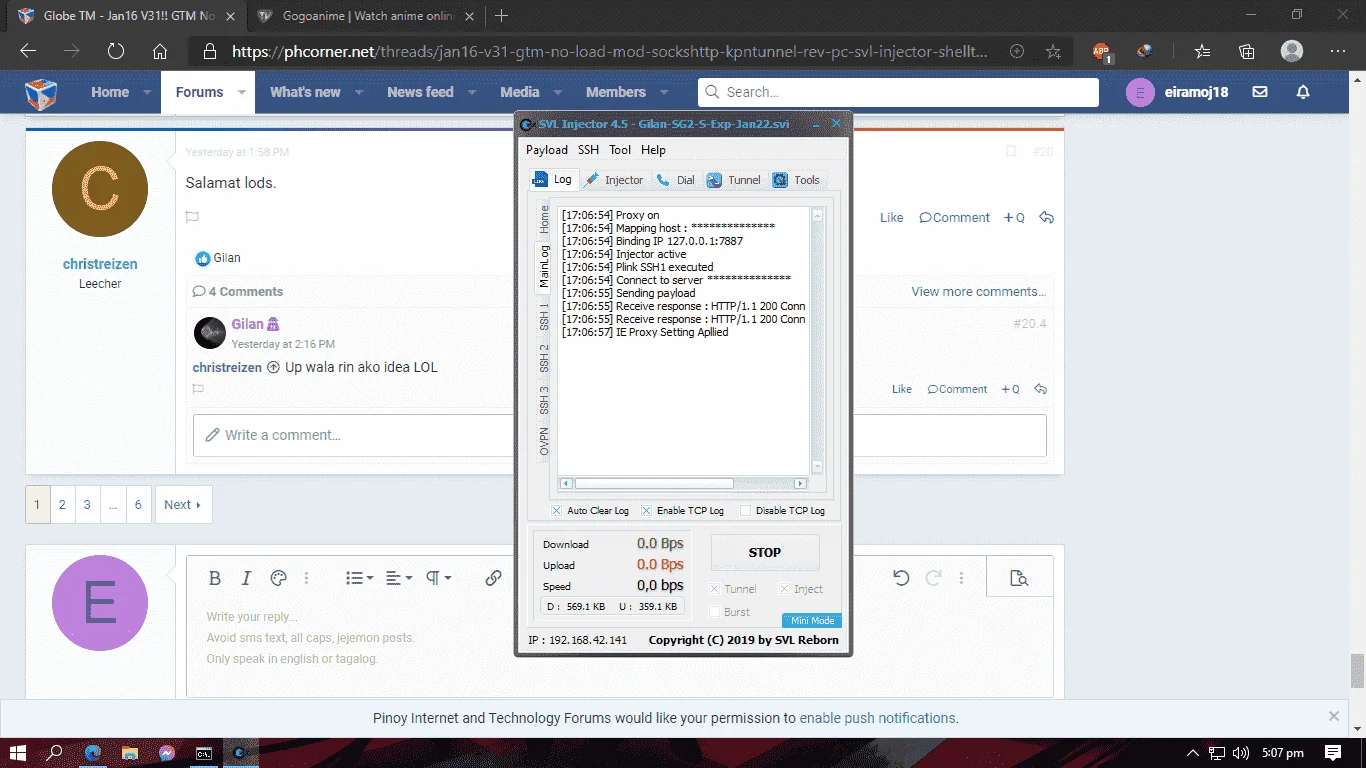
Task: Open more formatting options beside color palette
Action: 307,578
